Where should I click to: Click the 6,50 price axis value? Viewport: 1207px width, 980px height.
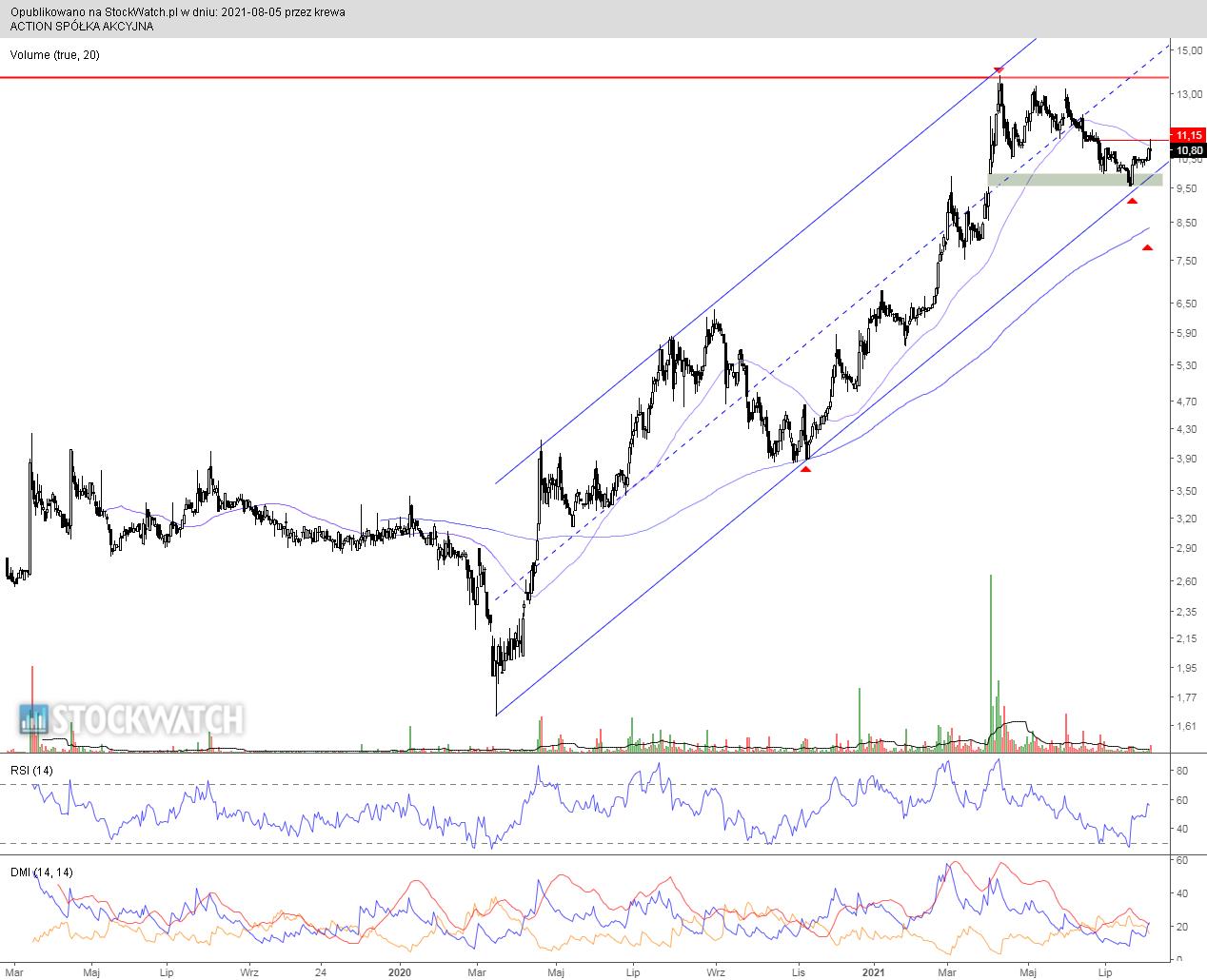1189,304
